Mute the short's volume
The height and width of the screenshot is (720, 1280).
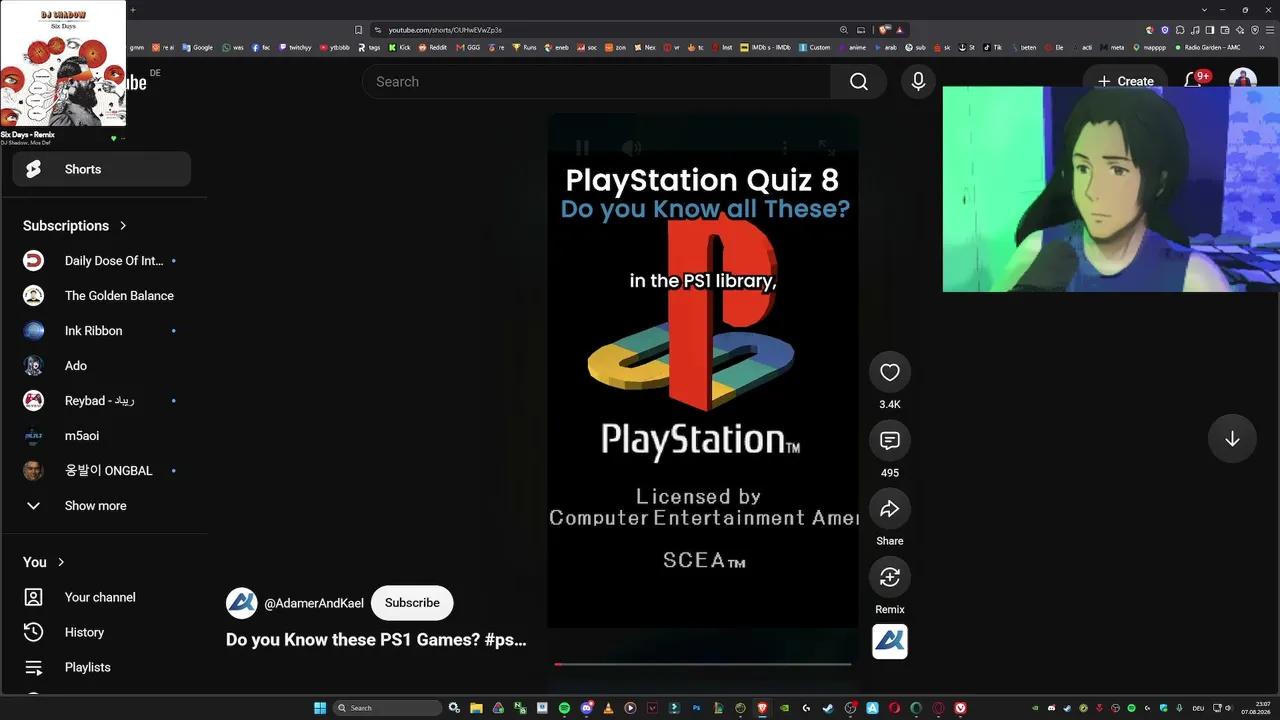pos(631,148)
